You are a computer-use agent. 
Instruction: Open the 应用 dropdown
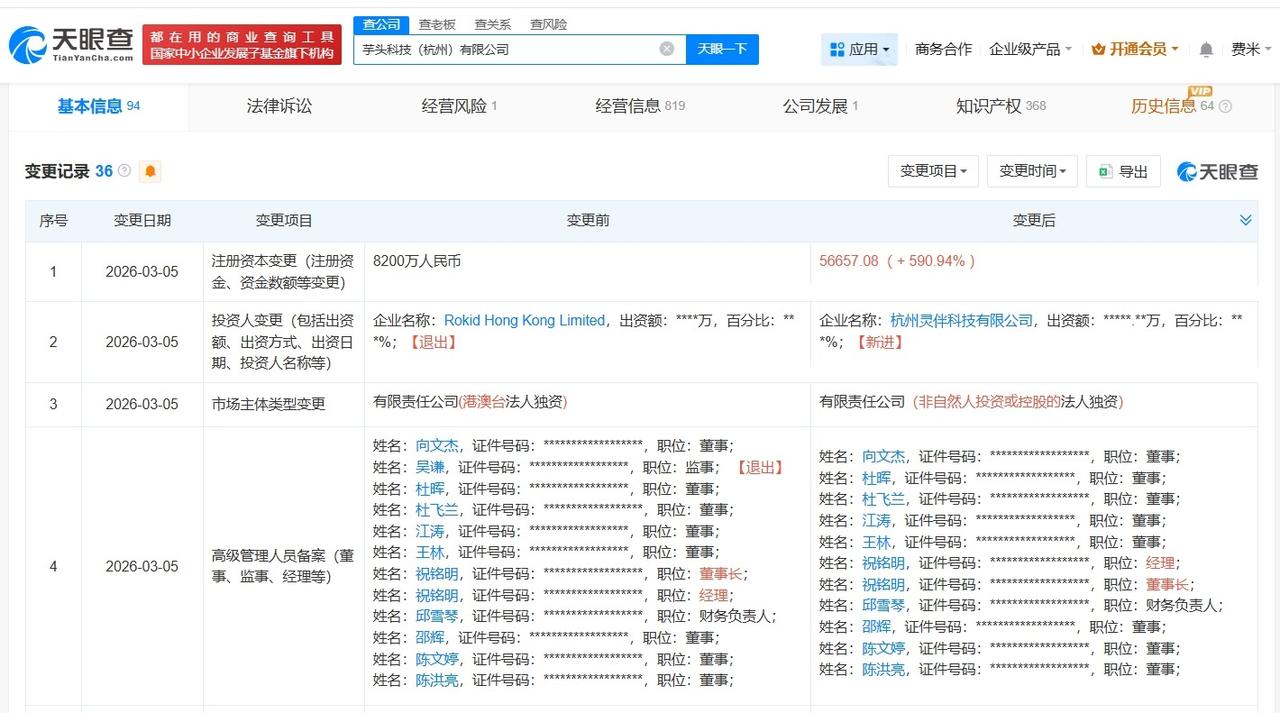[x=860, y=48]
